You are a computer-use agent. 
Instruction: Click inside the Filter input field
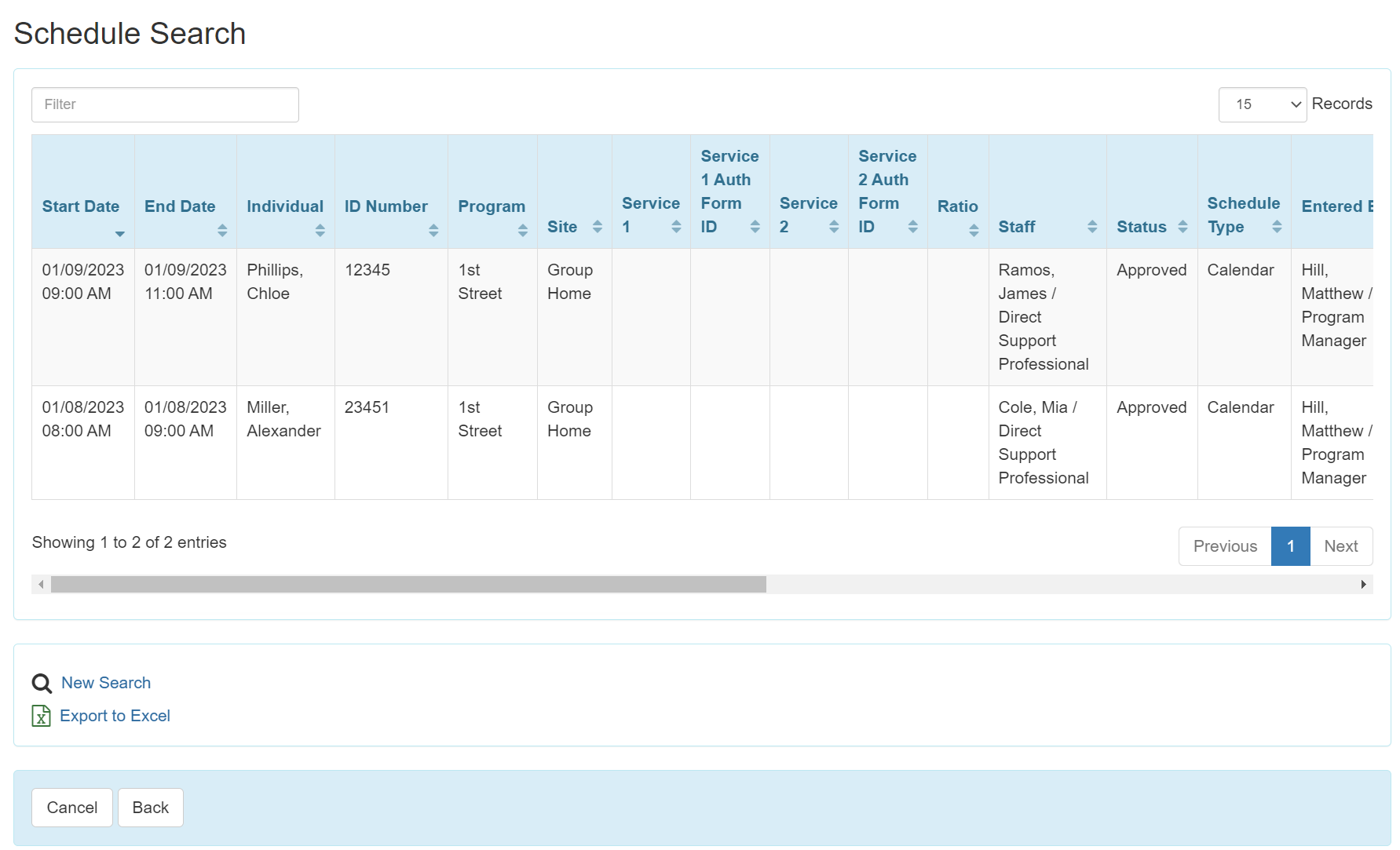point(164,104)
